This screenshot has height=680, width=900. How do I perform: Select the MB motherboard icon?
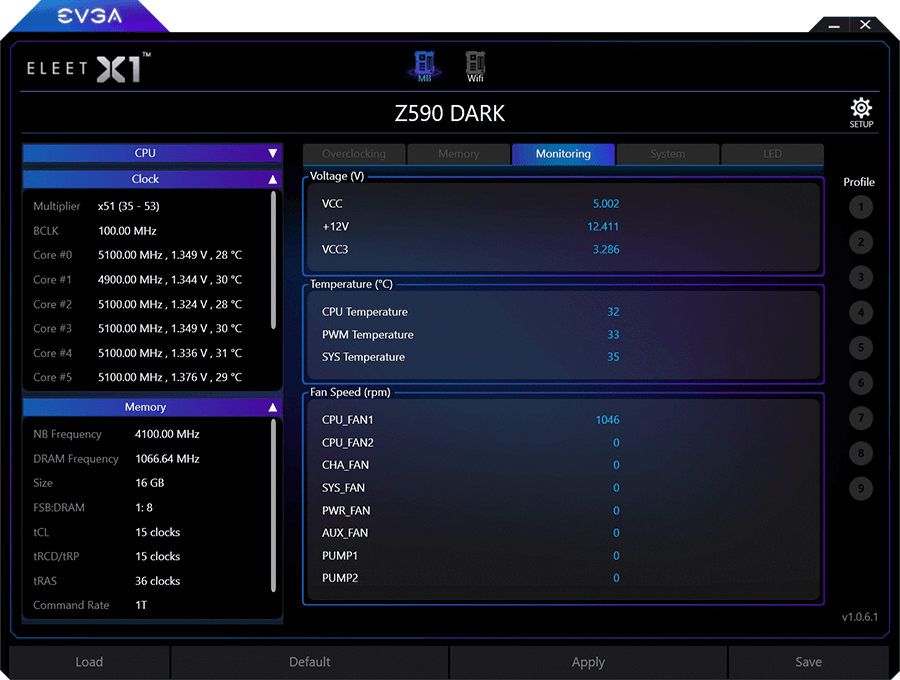click(425, 66)
